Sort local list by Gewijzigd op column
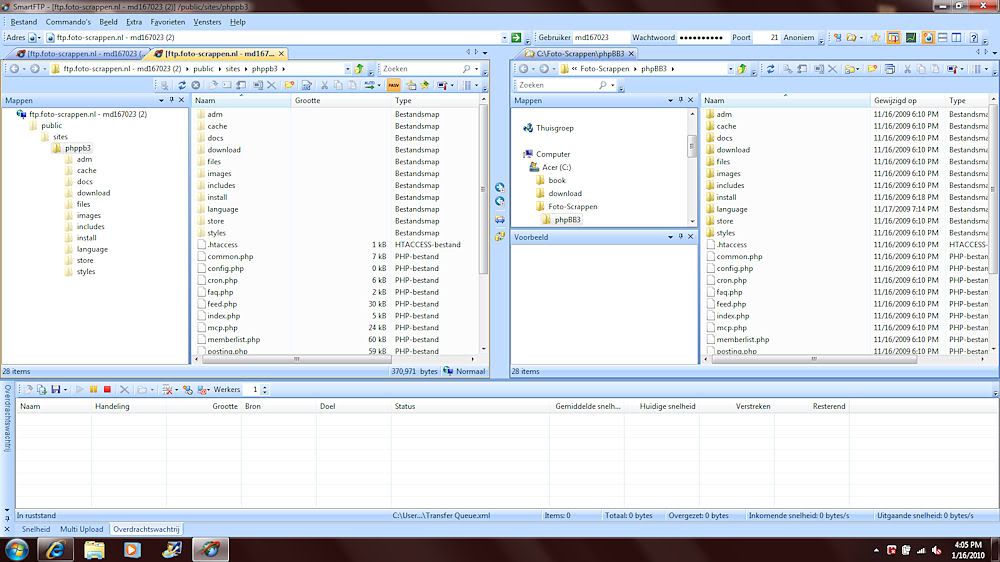This screenshot has height=562, width=1000. coord(907,100)
